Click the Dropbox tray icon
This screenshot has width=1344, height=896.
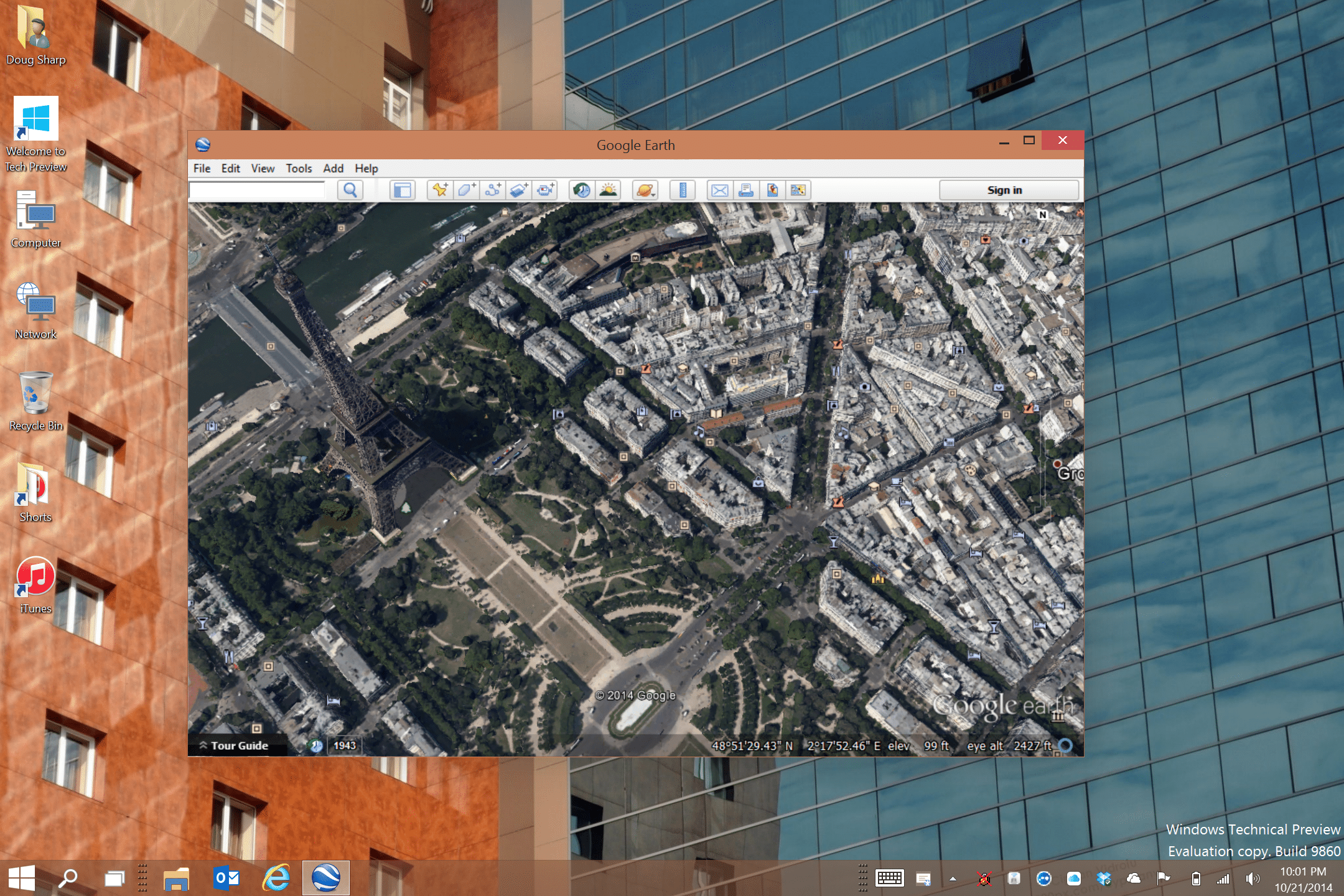(1104, 879)
